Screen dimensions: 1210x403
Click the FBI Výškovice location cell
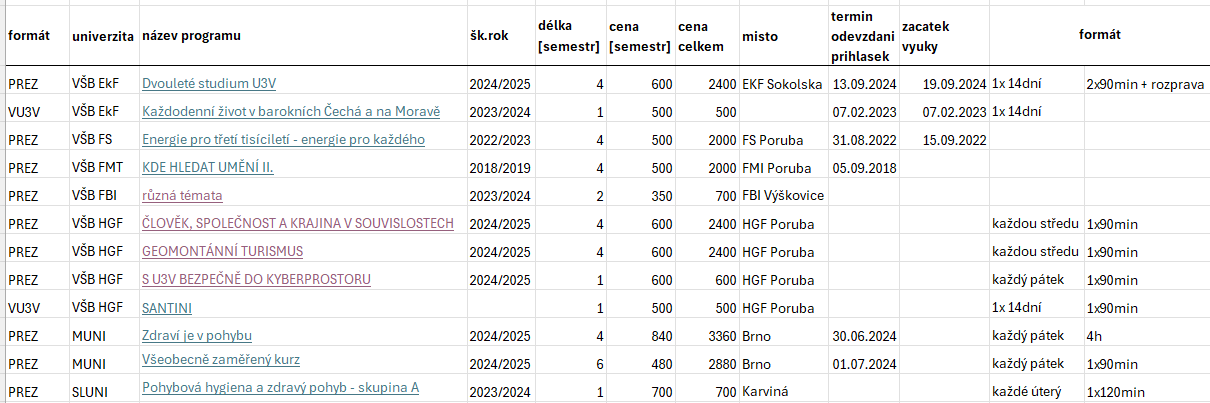[x=783, y=196]
